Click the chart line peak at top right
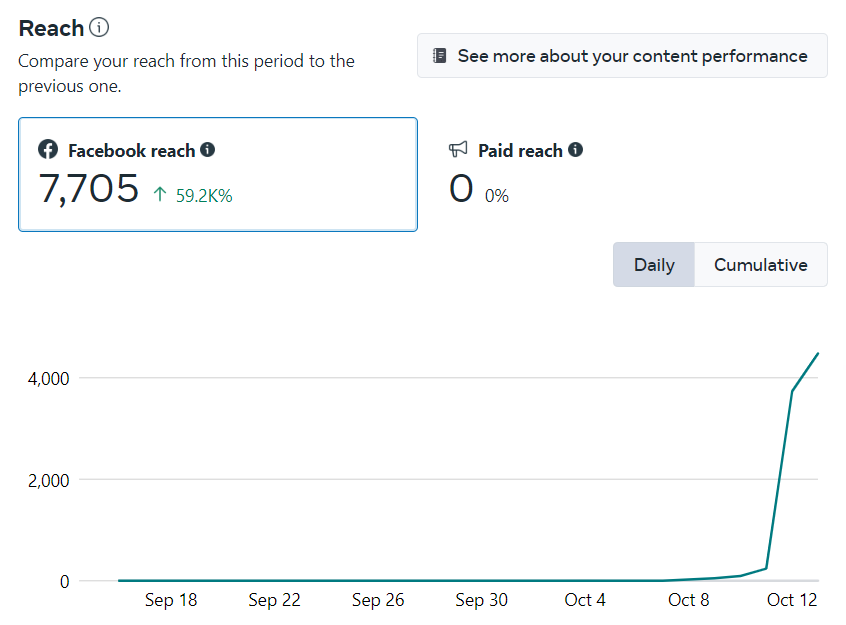The width and height of the screenshot is (846, 625). (818, 353)
